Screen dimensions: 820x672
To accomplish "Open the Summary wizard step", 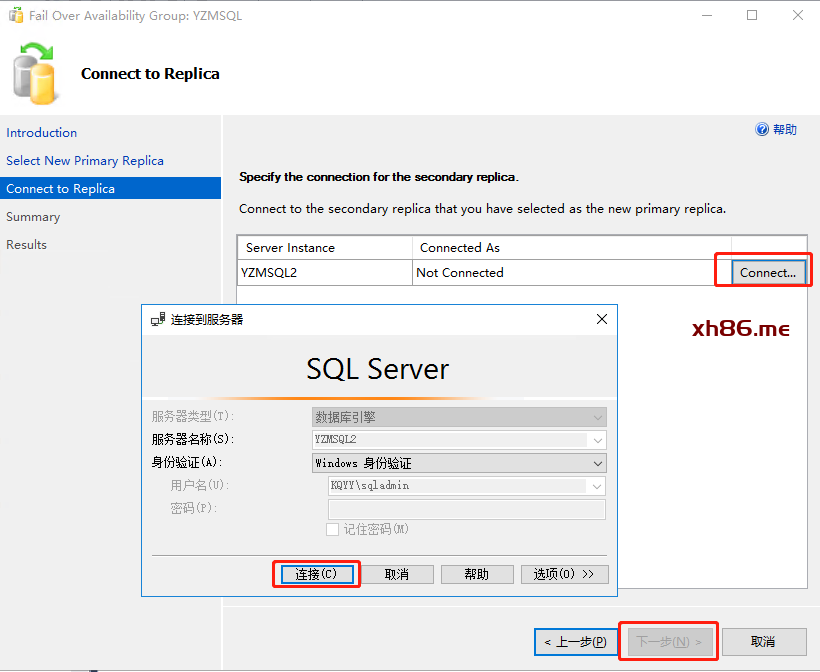I will 33,217.
